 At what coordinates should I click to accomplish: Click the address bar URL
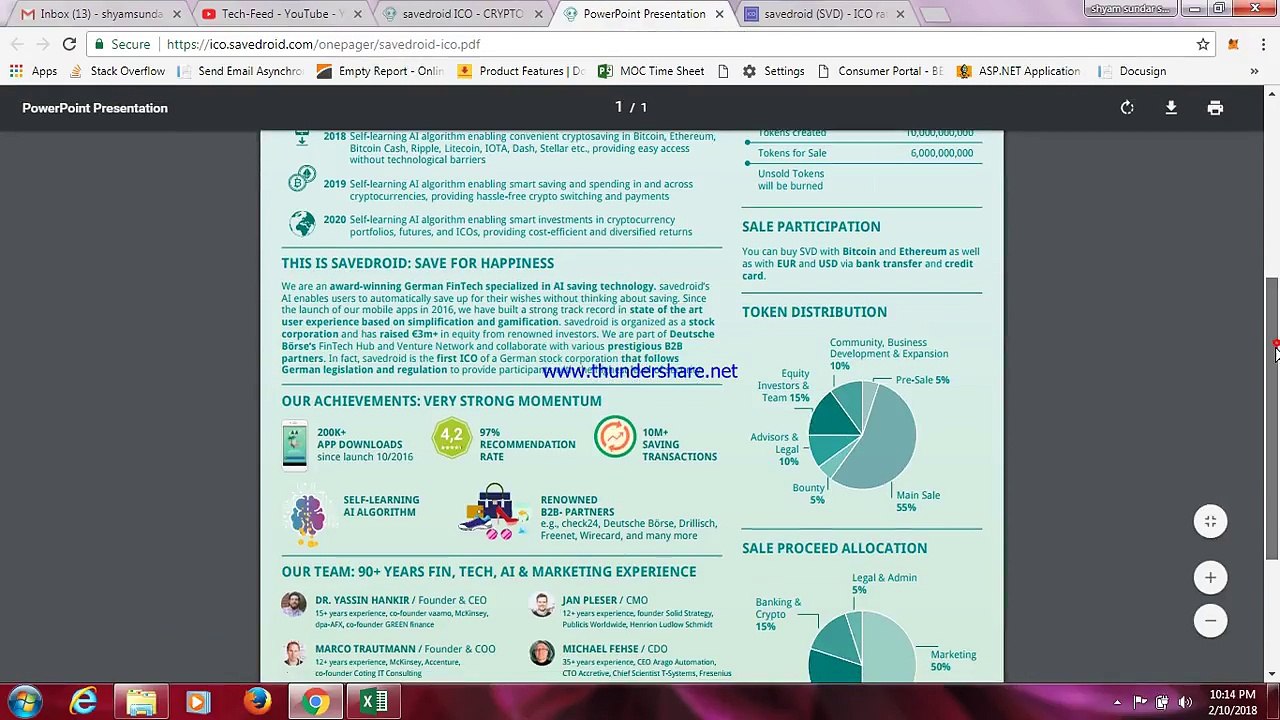pos(323,44)
